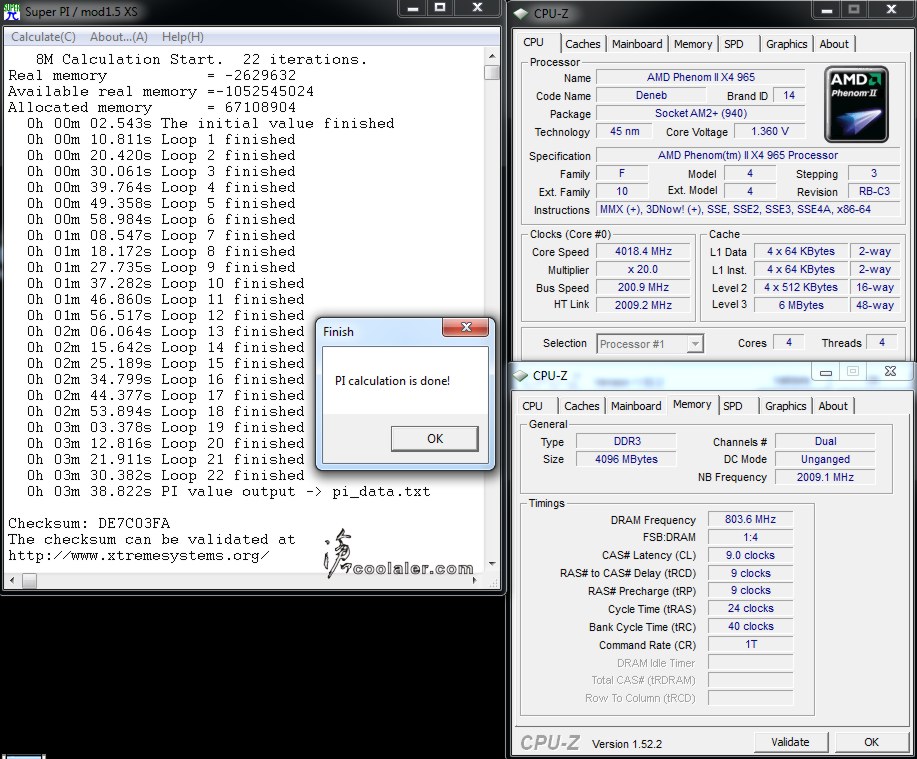Click the Super PI horizontal scrollbar right arrow
The height and width of the screenshot is (759, 917).
pyautogui.click(x=475, y=581)
